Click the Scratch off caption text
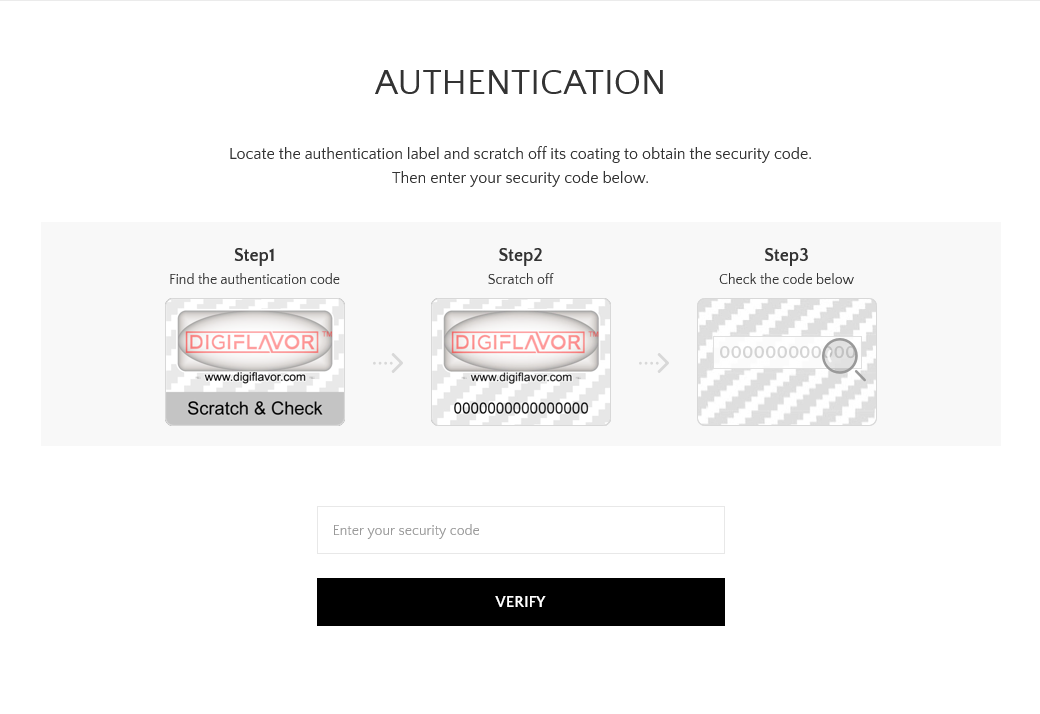1040x714 pixels. [520, 280]
